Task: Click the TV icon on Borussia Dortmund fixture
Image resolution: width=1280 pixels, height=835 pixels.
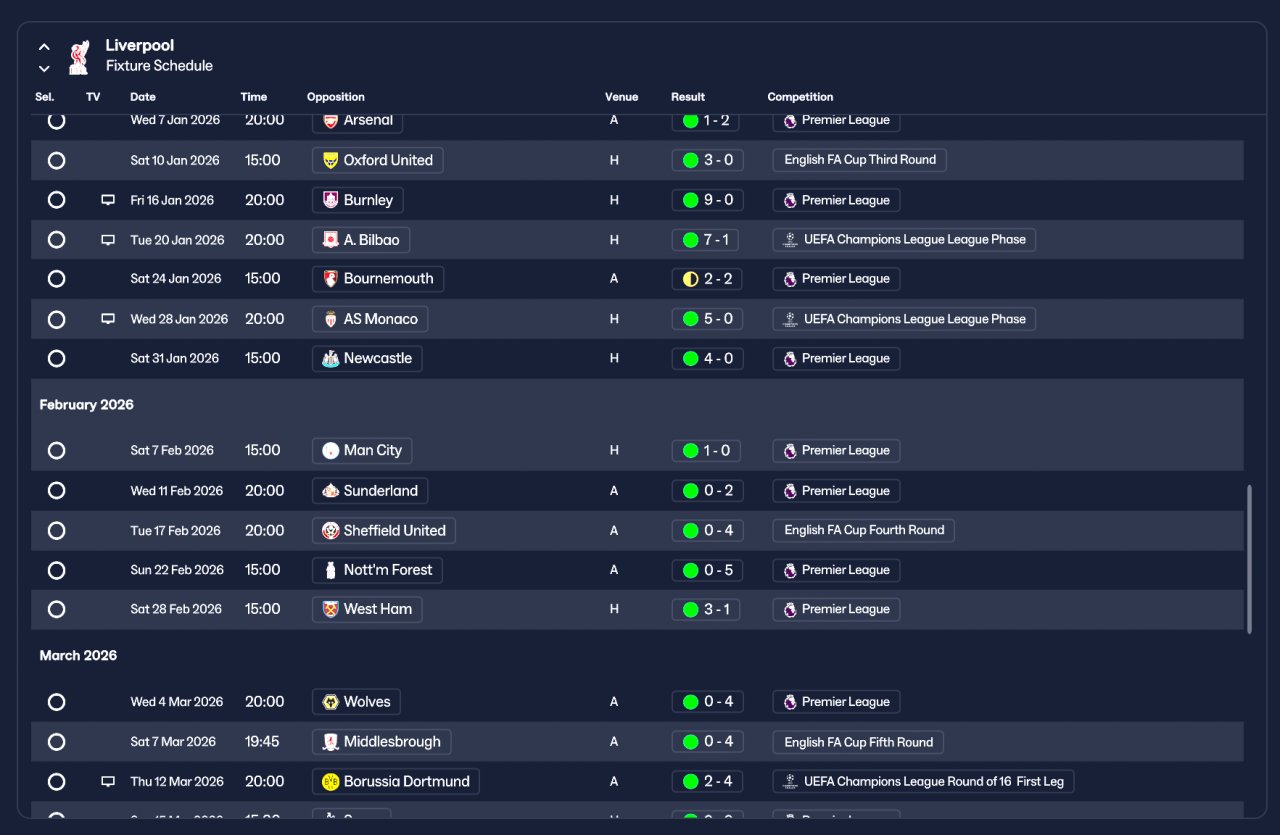Action: (x=108, y=782)
